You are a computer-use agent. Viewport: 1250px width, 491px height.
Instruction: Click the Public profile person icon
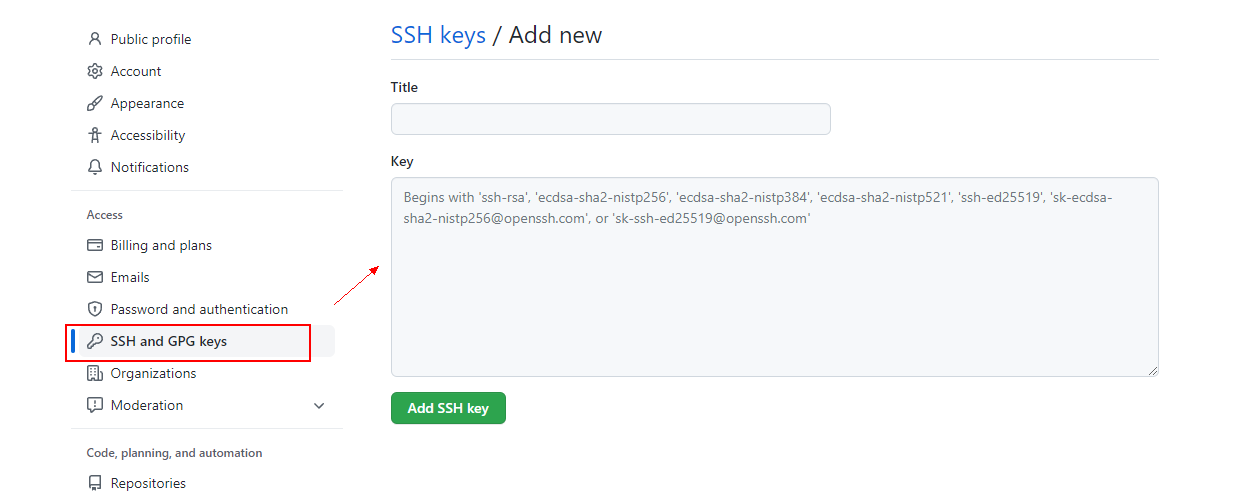pyautogui.click(x=95, y=39)
